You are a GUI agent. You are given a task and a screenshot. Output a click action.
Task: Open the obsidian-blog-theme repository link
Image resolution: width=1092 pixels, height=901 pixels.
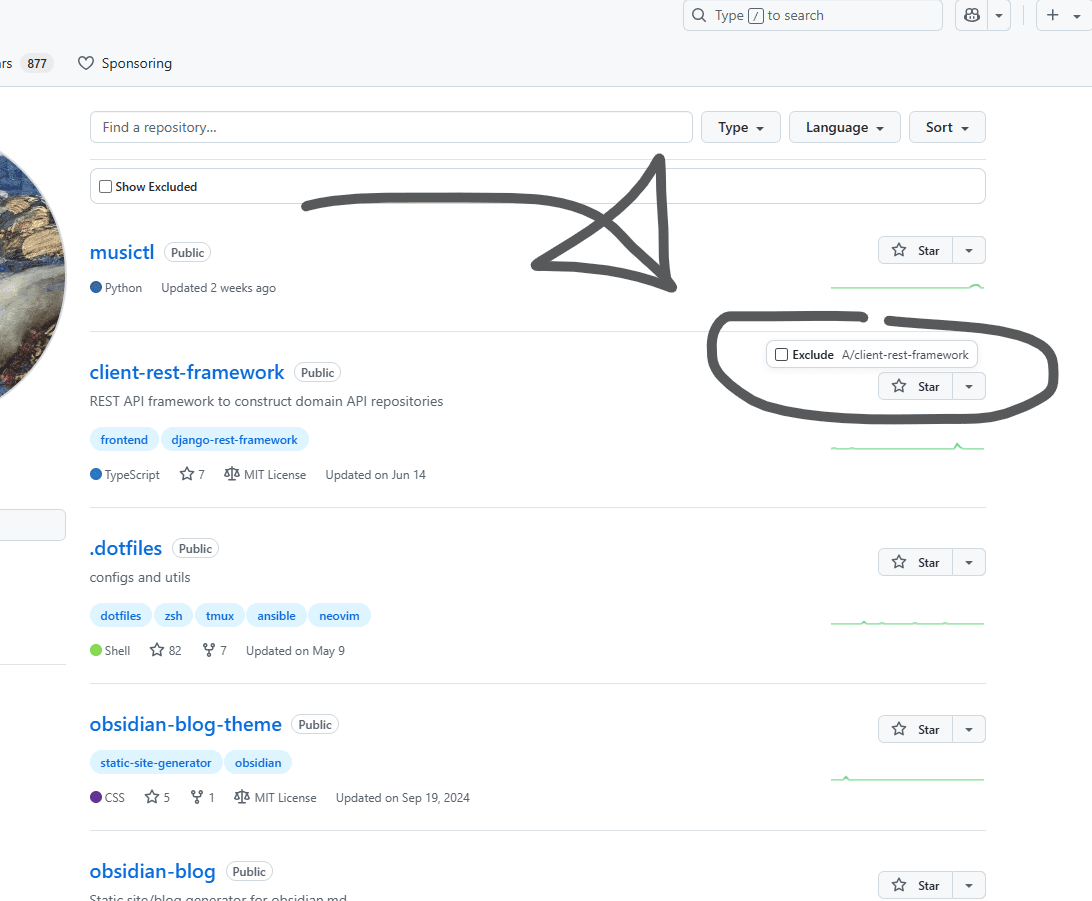[185, 725]
